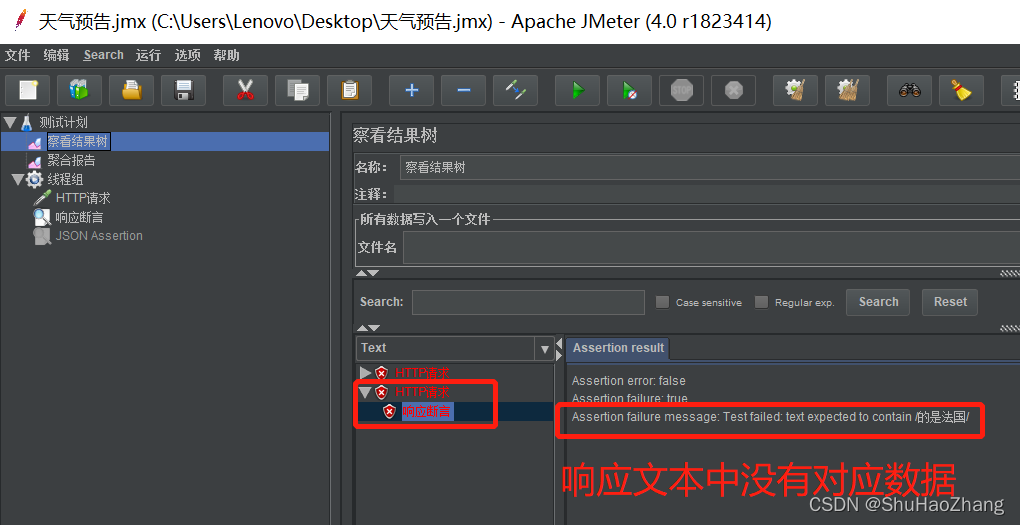Click the Paste clipboard icon
Image resolution: width=1020 pixels, height=525 pixels.
pyautogui.click(x=349, y=90)
